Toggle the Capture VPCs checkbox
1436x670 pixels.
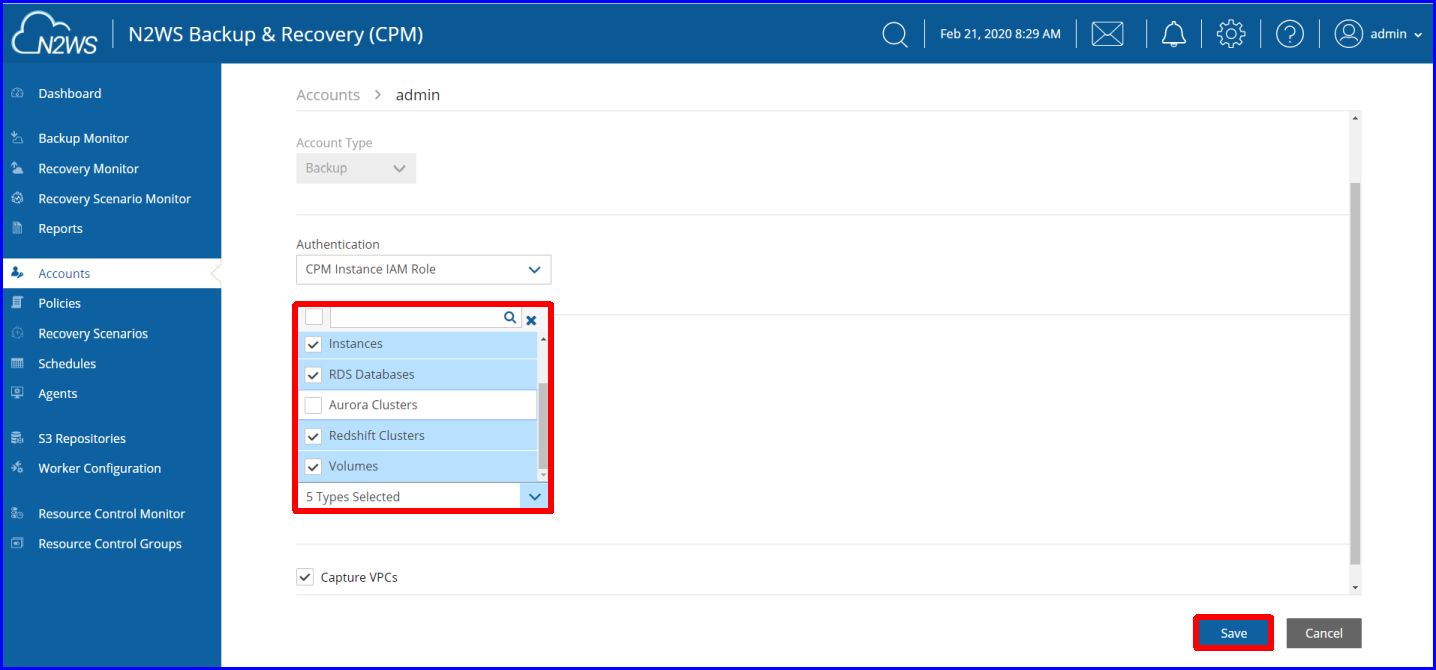pos(305,577)
